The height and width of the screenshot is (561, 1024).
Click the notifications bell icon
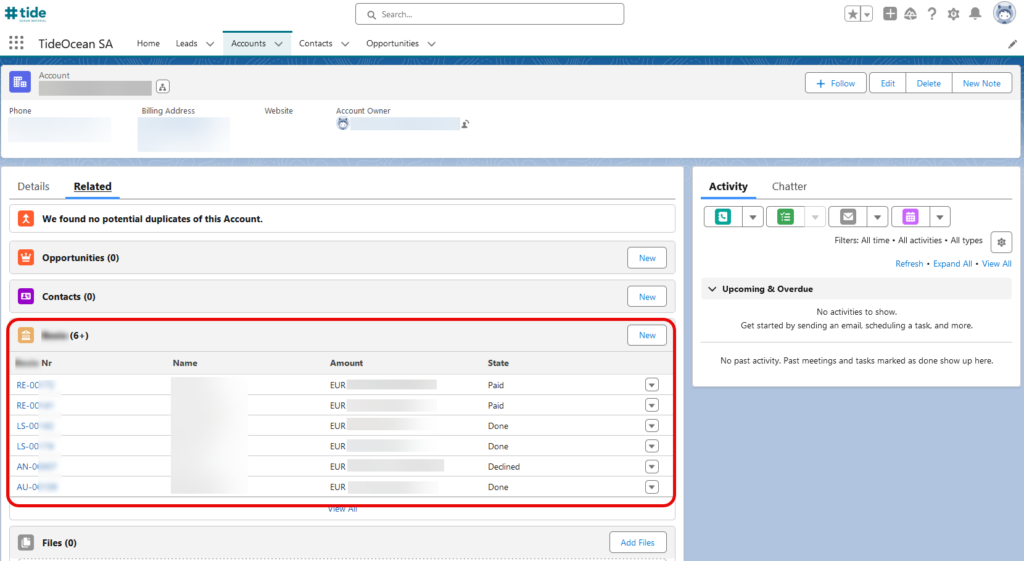(975, 14)
